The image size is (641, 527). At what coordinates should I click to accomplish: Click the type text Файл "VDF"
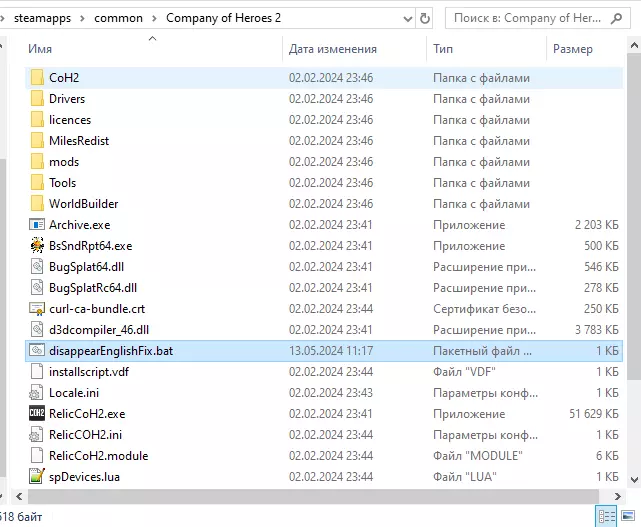point(464,372)
